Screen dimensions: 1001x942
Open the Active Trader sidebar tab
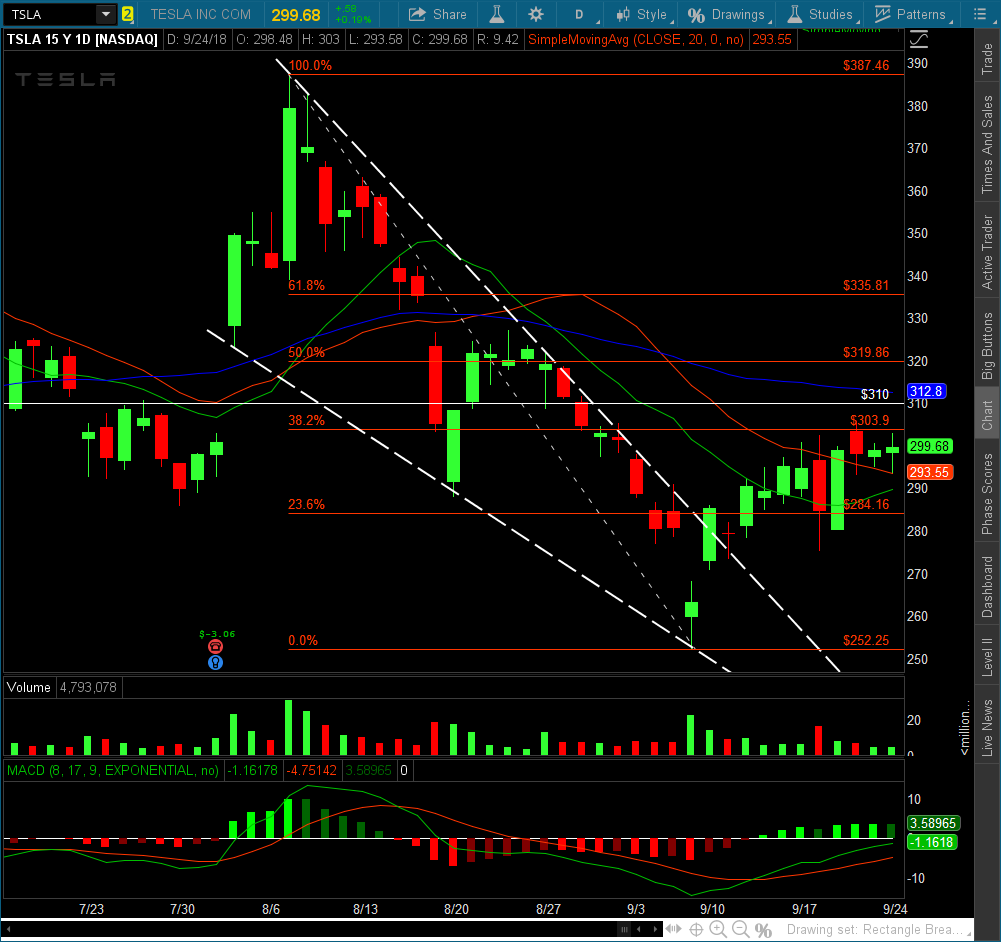(x=988, y=251)
